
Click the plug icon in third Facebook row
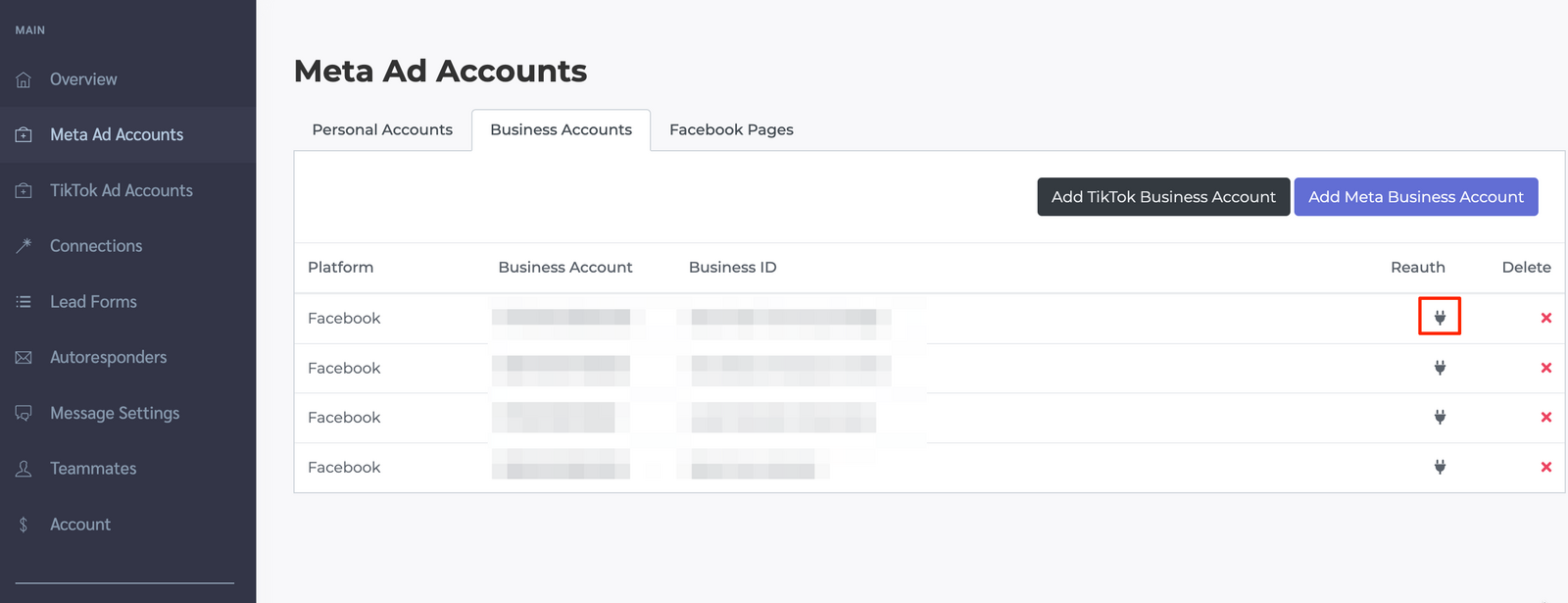(1440, 417)
